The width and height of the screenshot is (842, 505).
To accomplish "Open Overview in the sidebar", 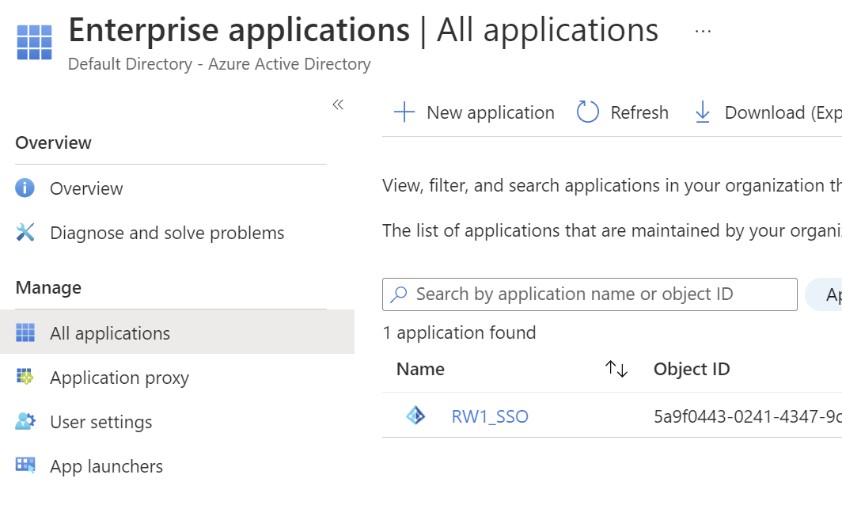I will [x=86, y=189].
